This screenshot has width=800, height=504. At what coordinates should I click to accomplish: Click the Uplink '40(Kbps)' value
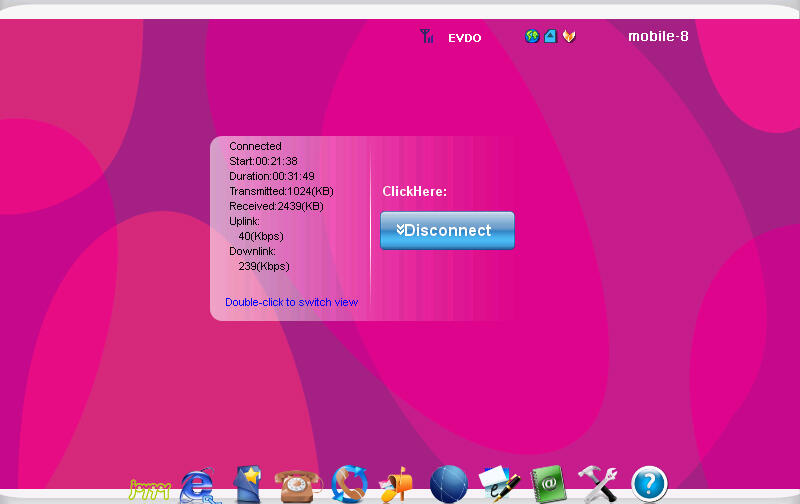[261, 236]
